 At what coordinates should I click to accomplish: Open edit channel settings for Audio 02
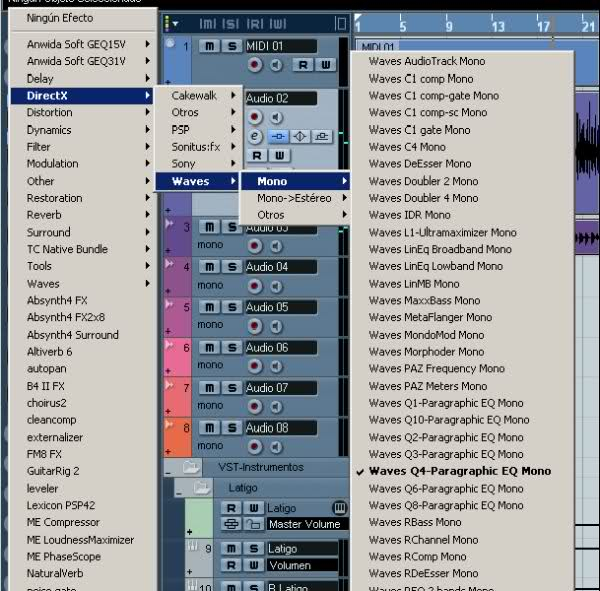tap(255, 136)
